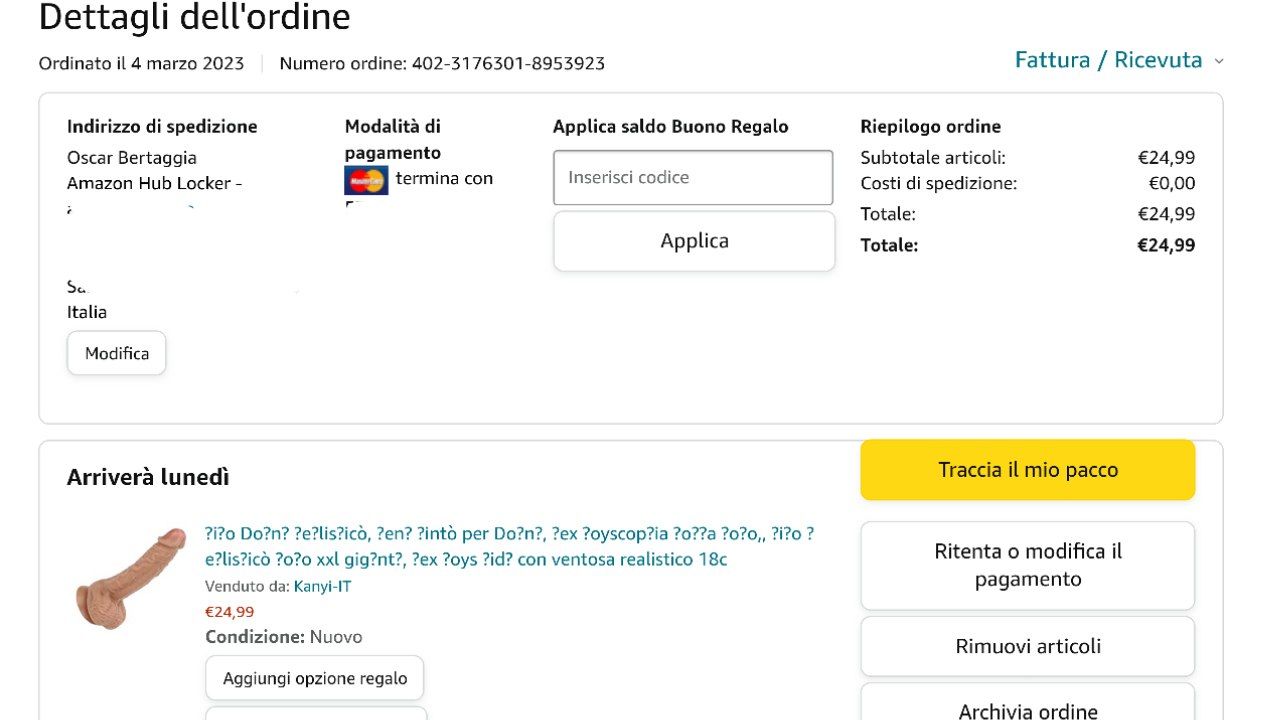This screenshot has width=1280, height=720.
Task: Click the partially visible button under gift option
Action: pyautogui.click(x=316, y=713)
